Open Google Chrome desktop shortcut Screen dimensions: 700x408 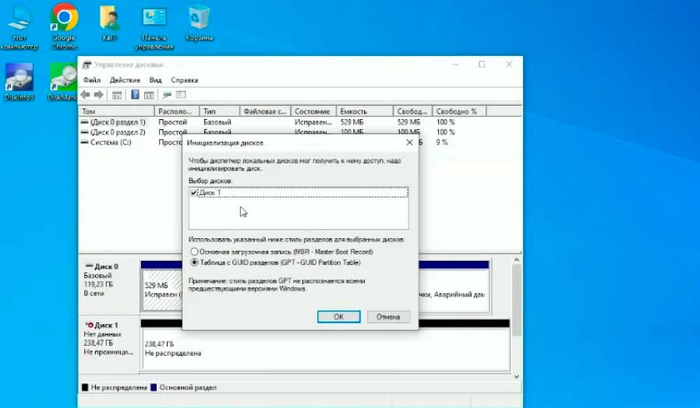pyautogui.click(x=64, y=18)
